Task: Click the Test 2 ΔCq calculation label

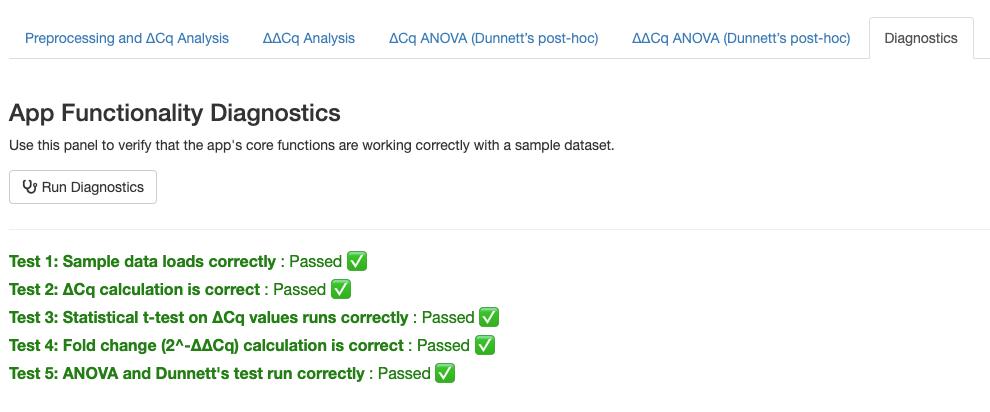Action: [x=135, y=289]
